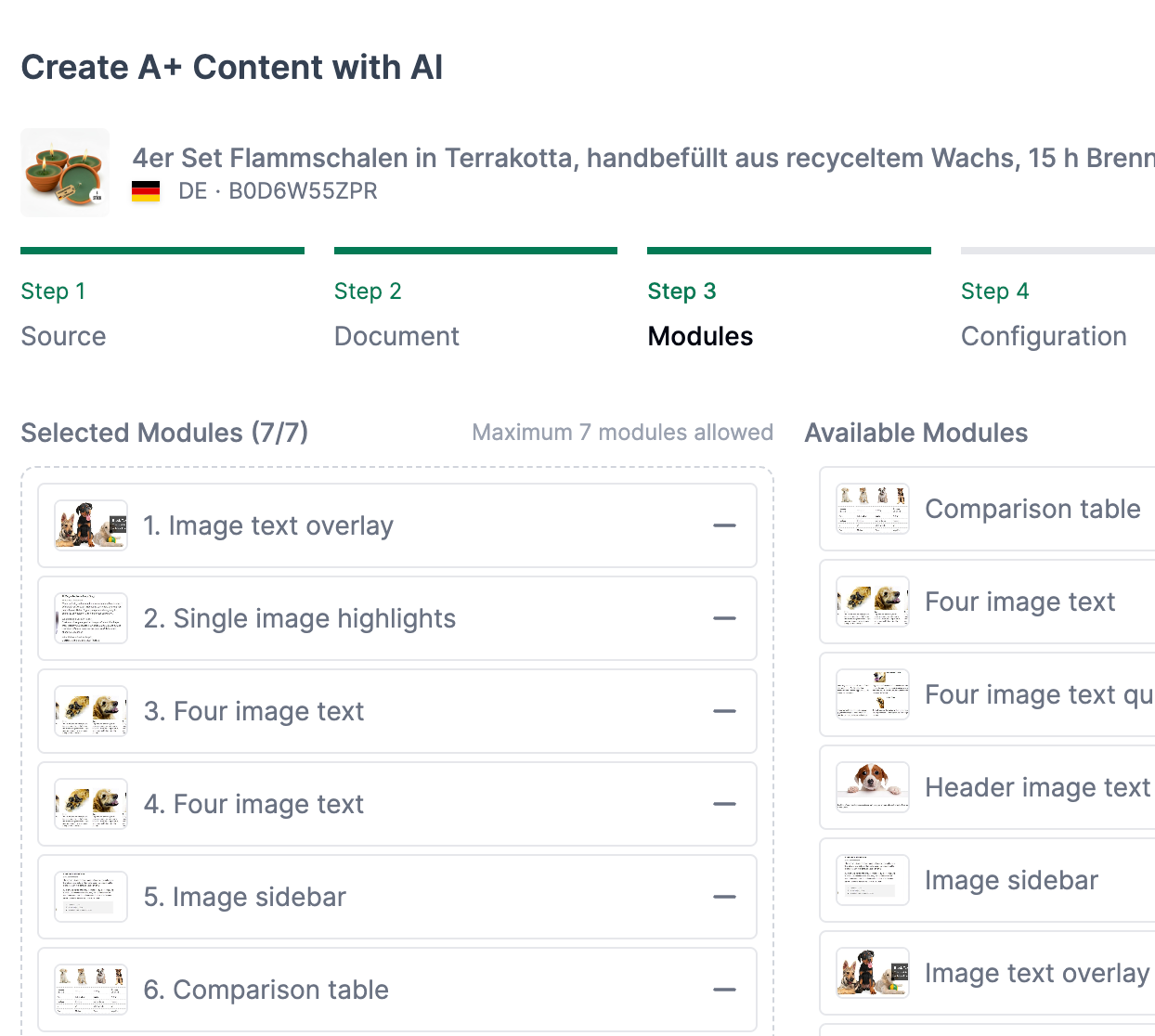Open the Step 2 Document step
Screen dimensions: 1155x1036
coord(396,314)
